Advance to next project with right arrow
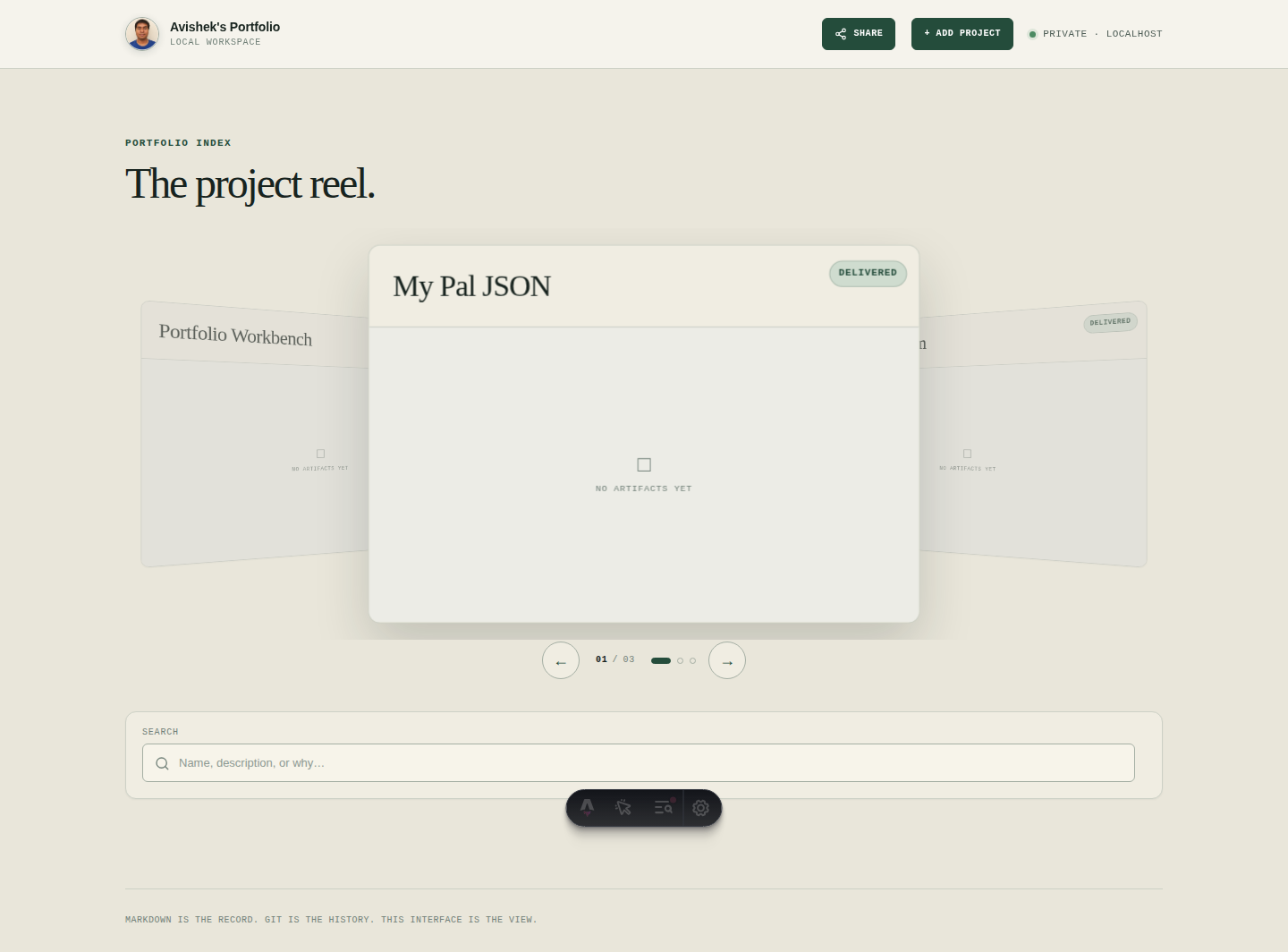The height and width of the screenshot is (952, 1288). click(x=727, y=660)
